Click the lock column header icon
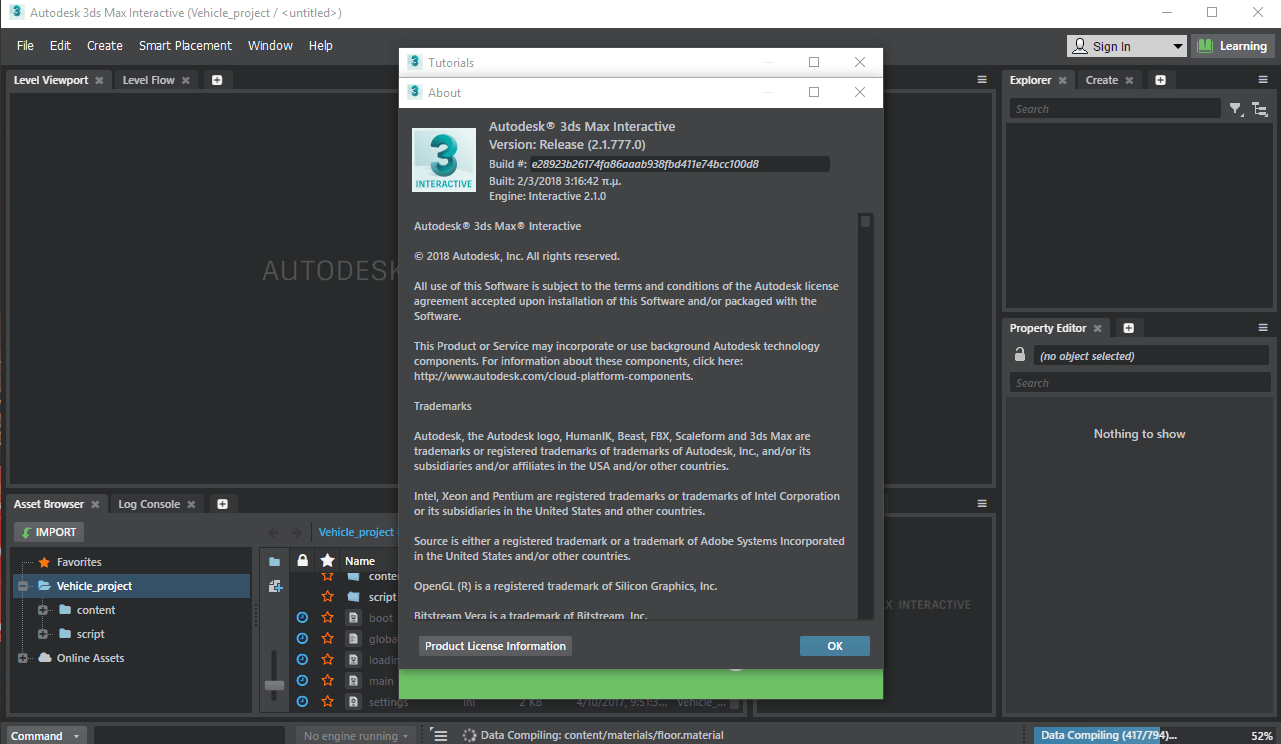1281x744 pixels. (302, 561)
